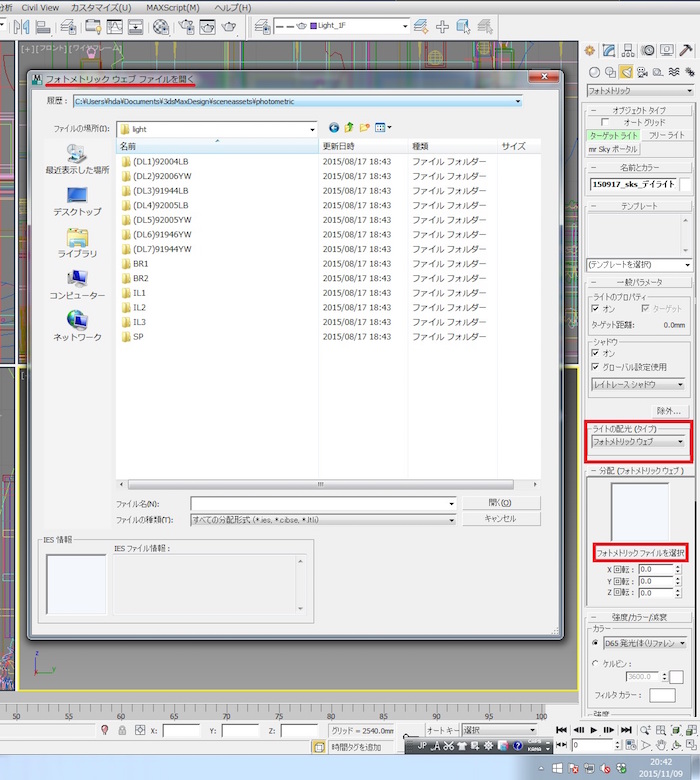Toggle the Auto Grid checkbox

[606, 121]
